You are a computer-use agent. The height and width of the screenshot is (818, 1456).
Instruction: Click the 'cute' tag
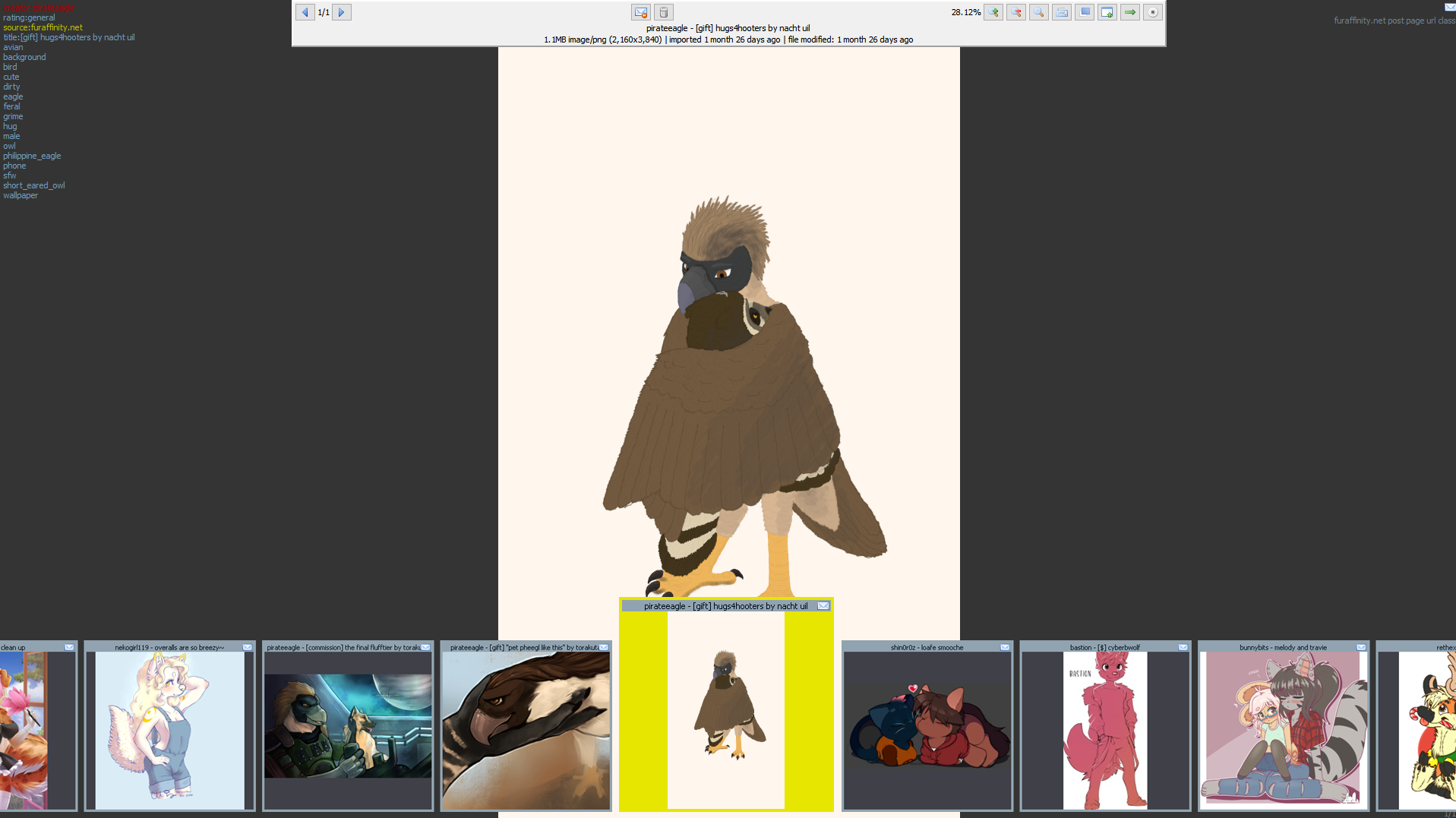(x=11, y=77)
